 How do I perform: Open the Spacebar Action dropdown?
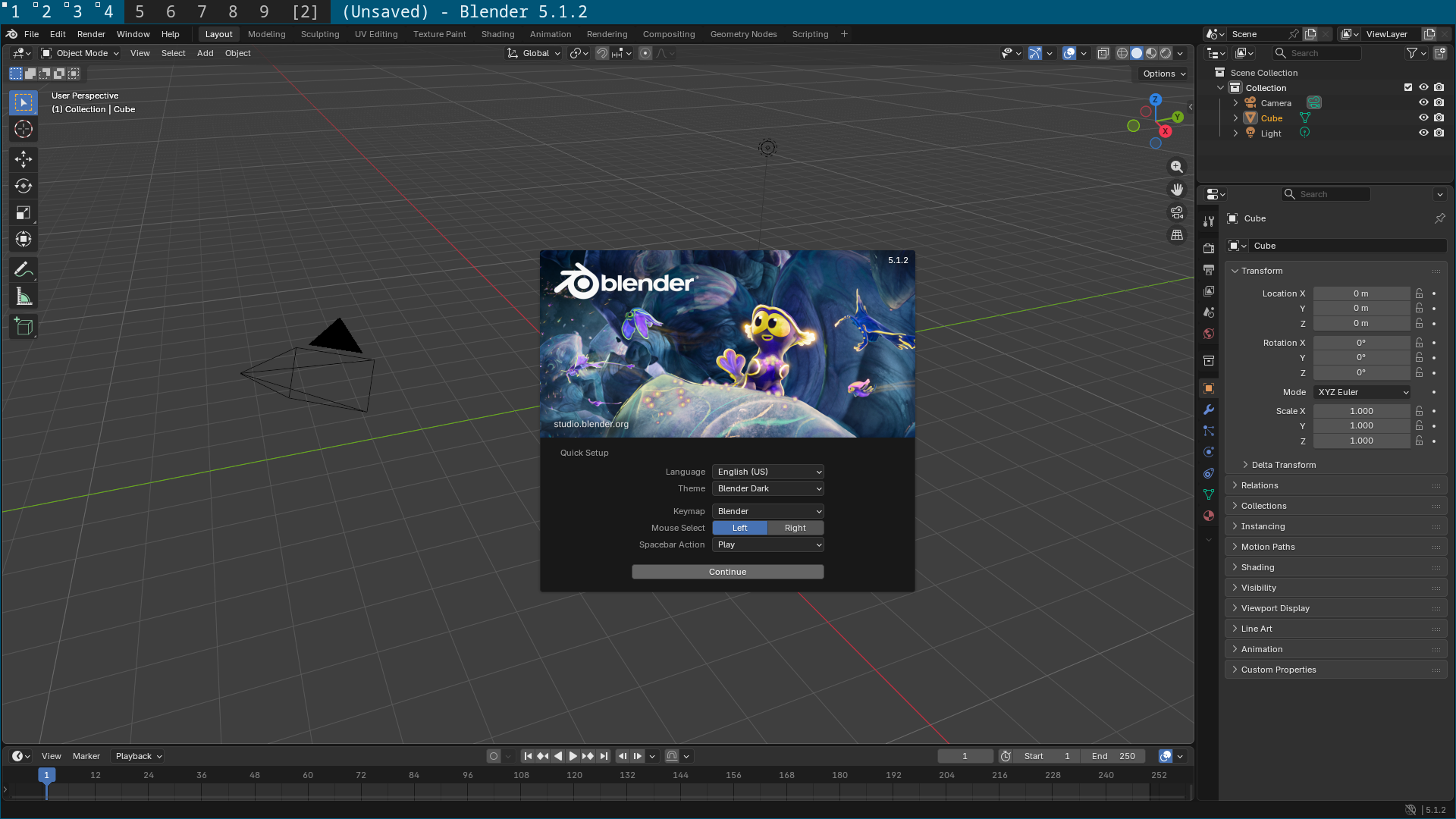click(768, 544)
